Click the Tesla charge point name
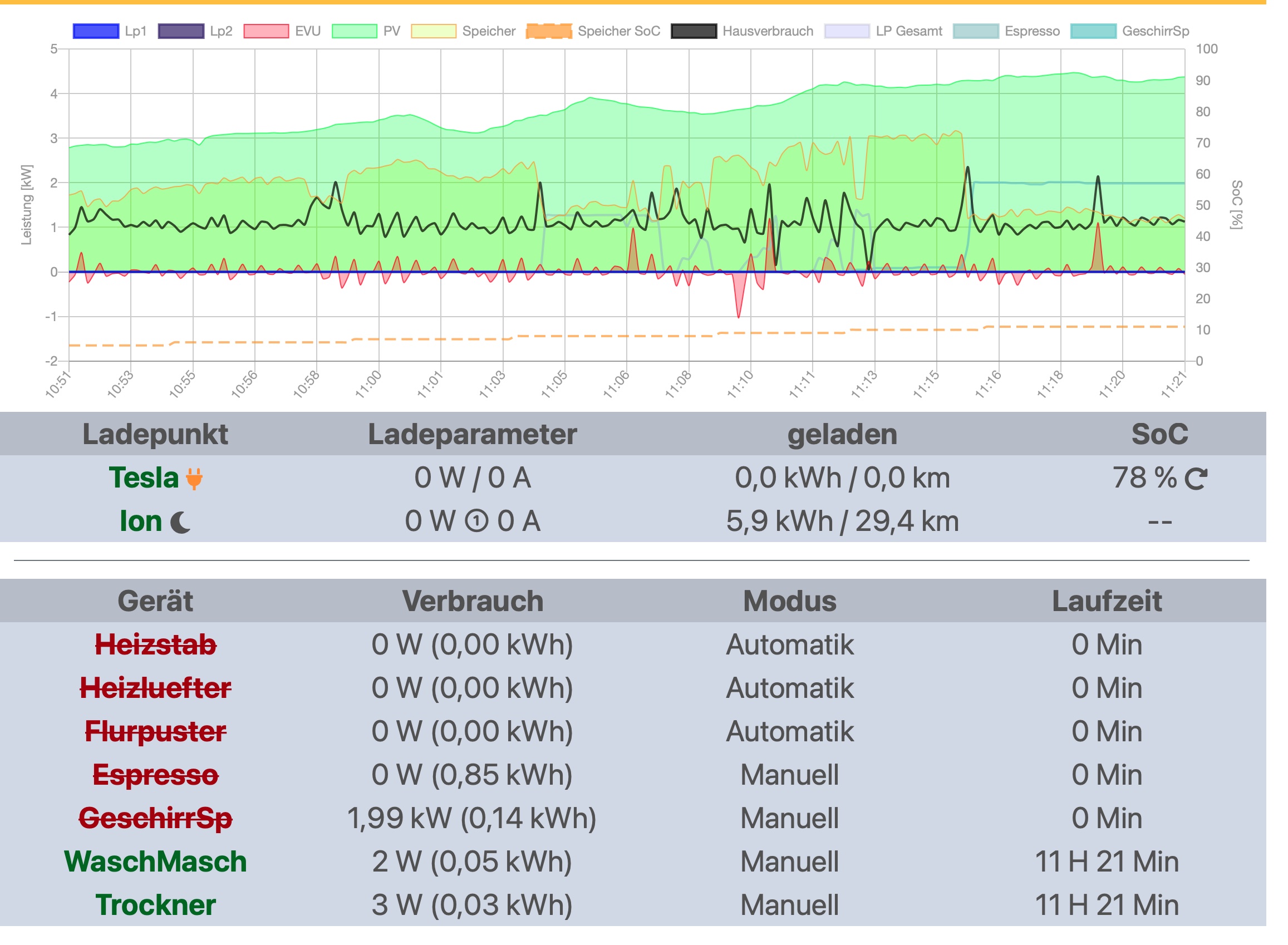Screen dimensions: 1288x945 coord(144,478)
